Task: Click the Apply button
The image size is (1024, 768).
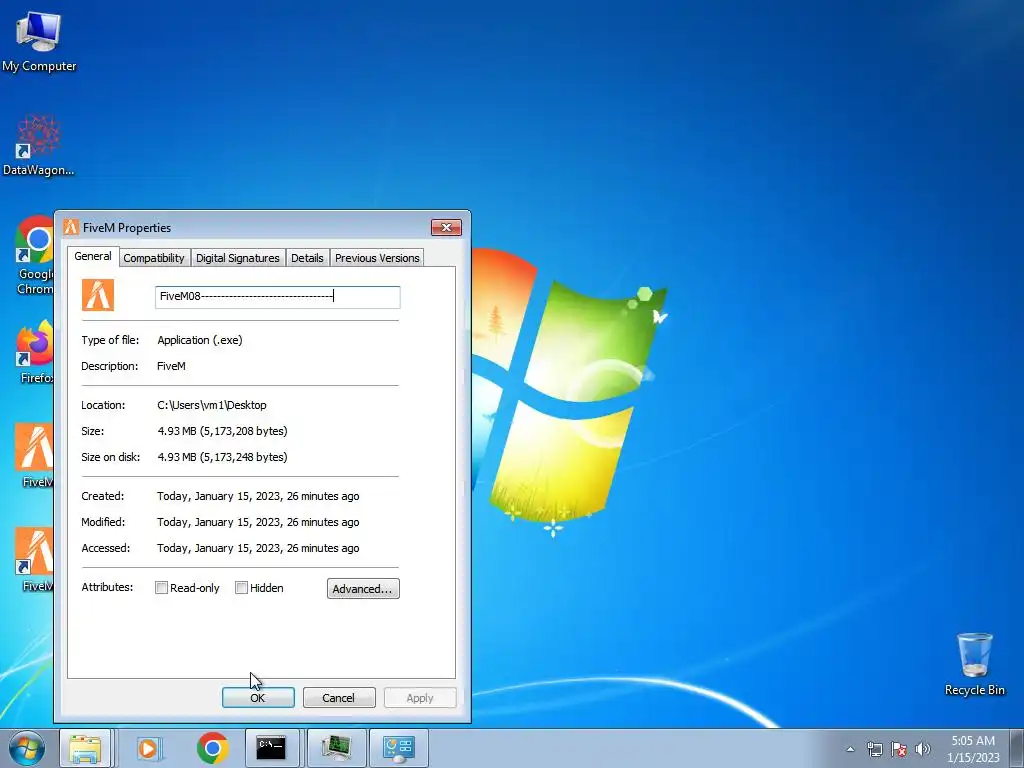Action: coord(420,697)
